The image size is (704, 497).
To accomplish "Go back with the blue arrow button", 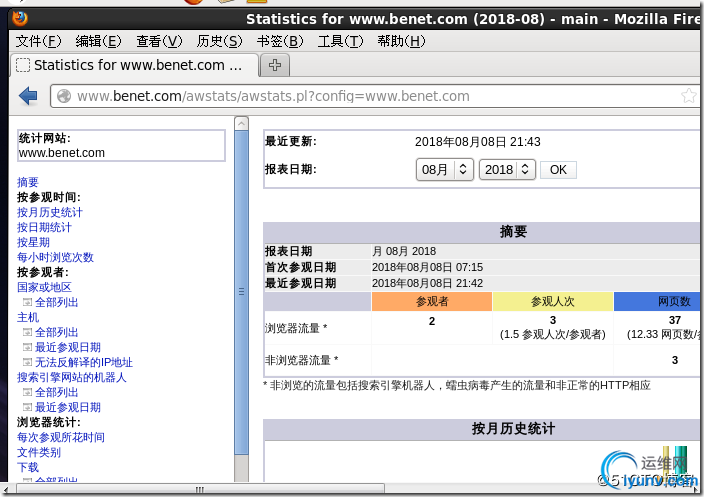I will (x=28, y=96).
